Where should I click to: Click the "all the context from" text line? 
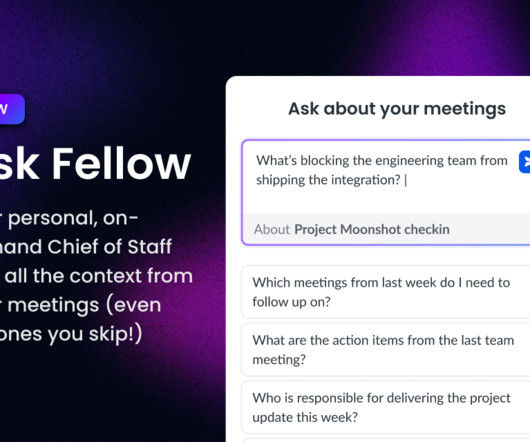99,276
